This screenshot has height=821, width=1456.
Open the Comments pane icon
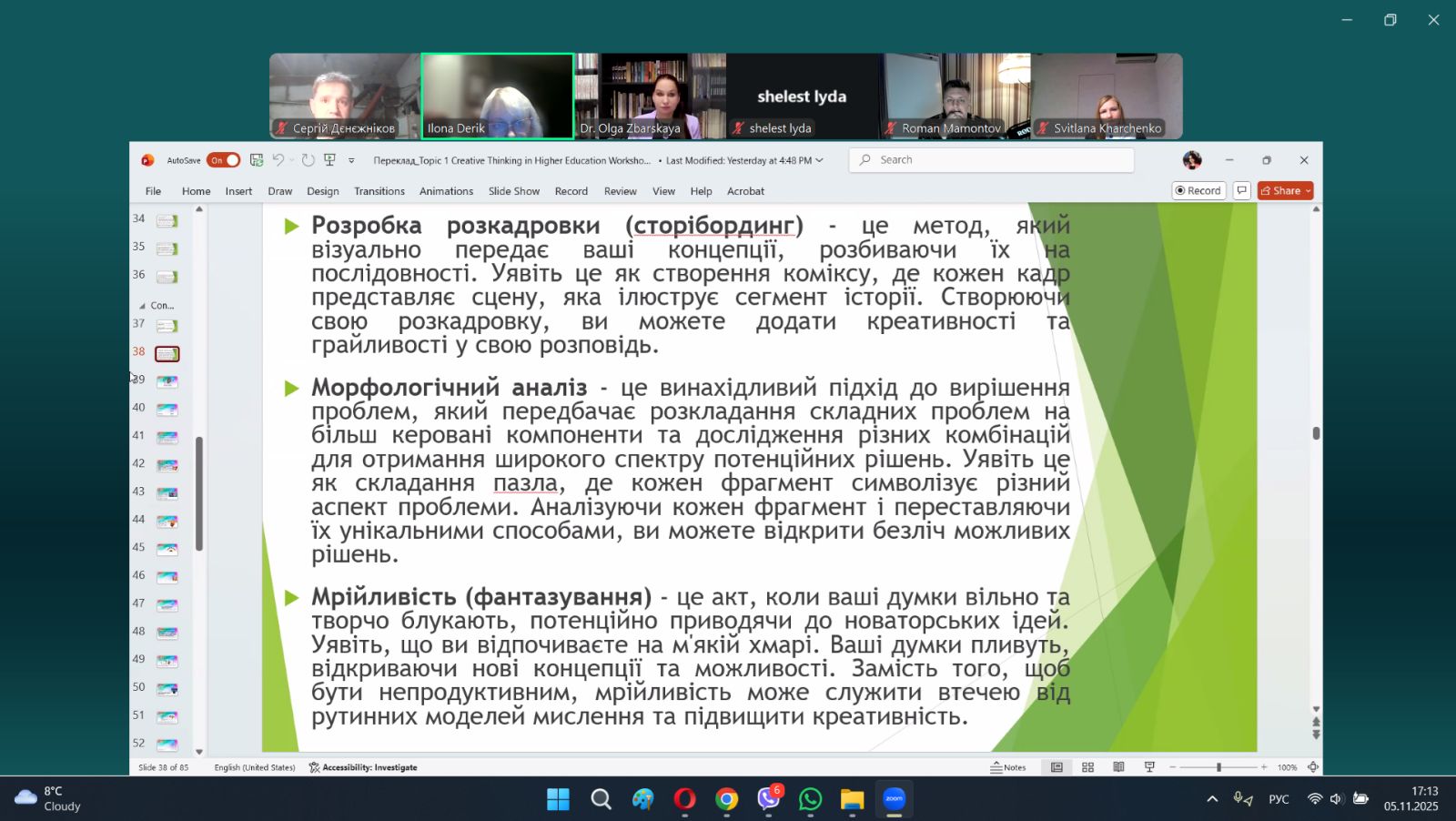click(x=1241, y=190)
